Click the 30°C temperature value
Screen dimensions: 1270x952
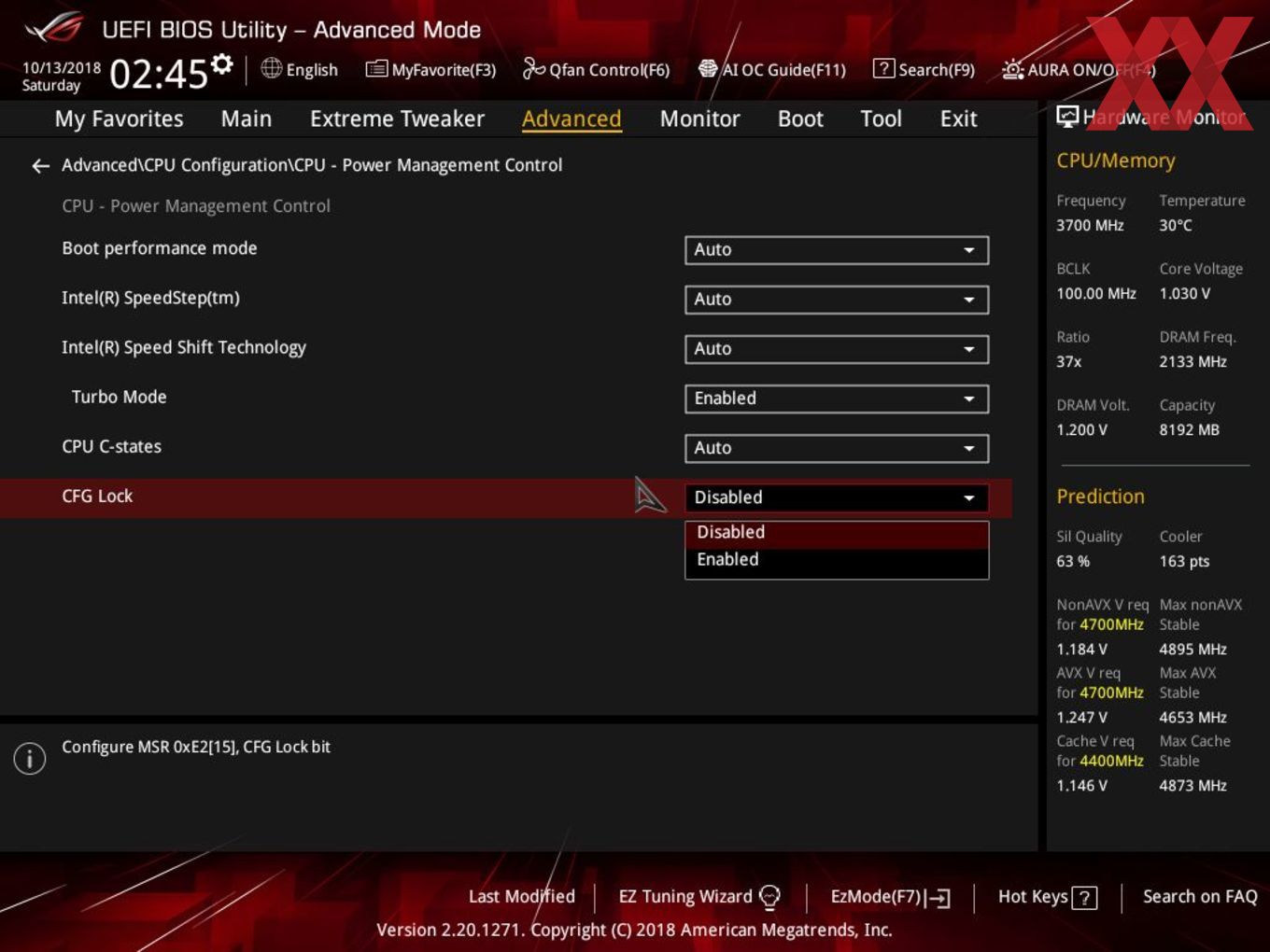(x=1176, y=226)
